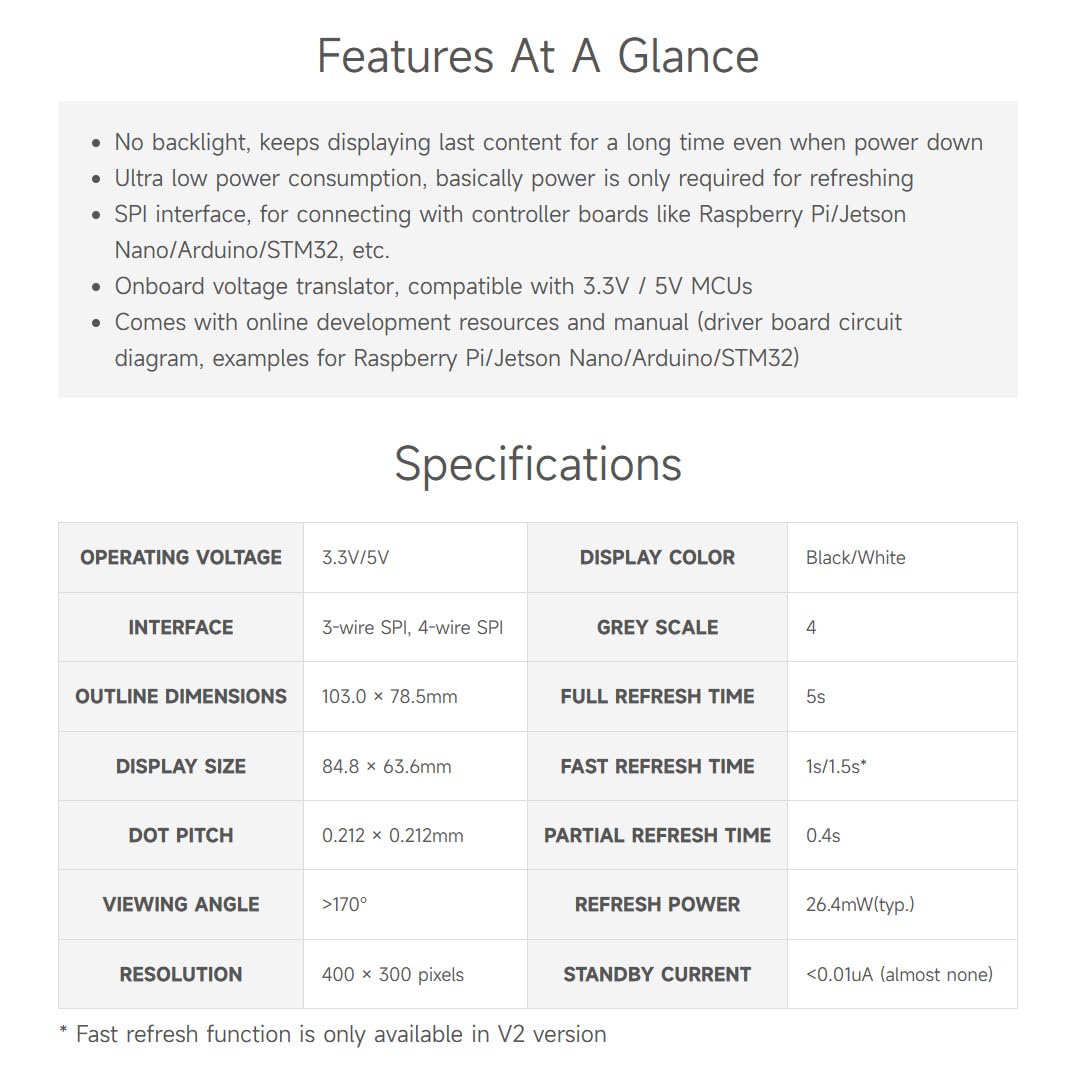Image resolution: width=1080 pixels, height=1080 pixels.
Task: Click the OPERATING VOLTAGE table label
Action: tap(181, 558)
